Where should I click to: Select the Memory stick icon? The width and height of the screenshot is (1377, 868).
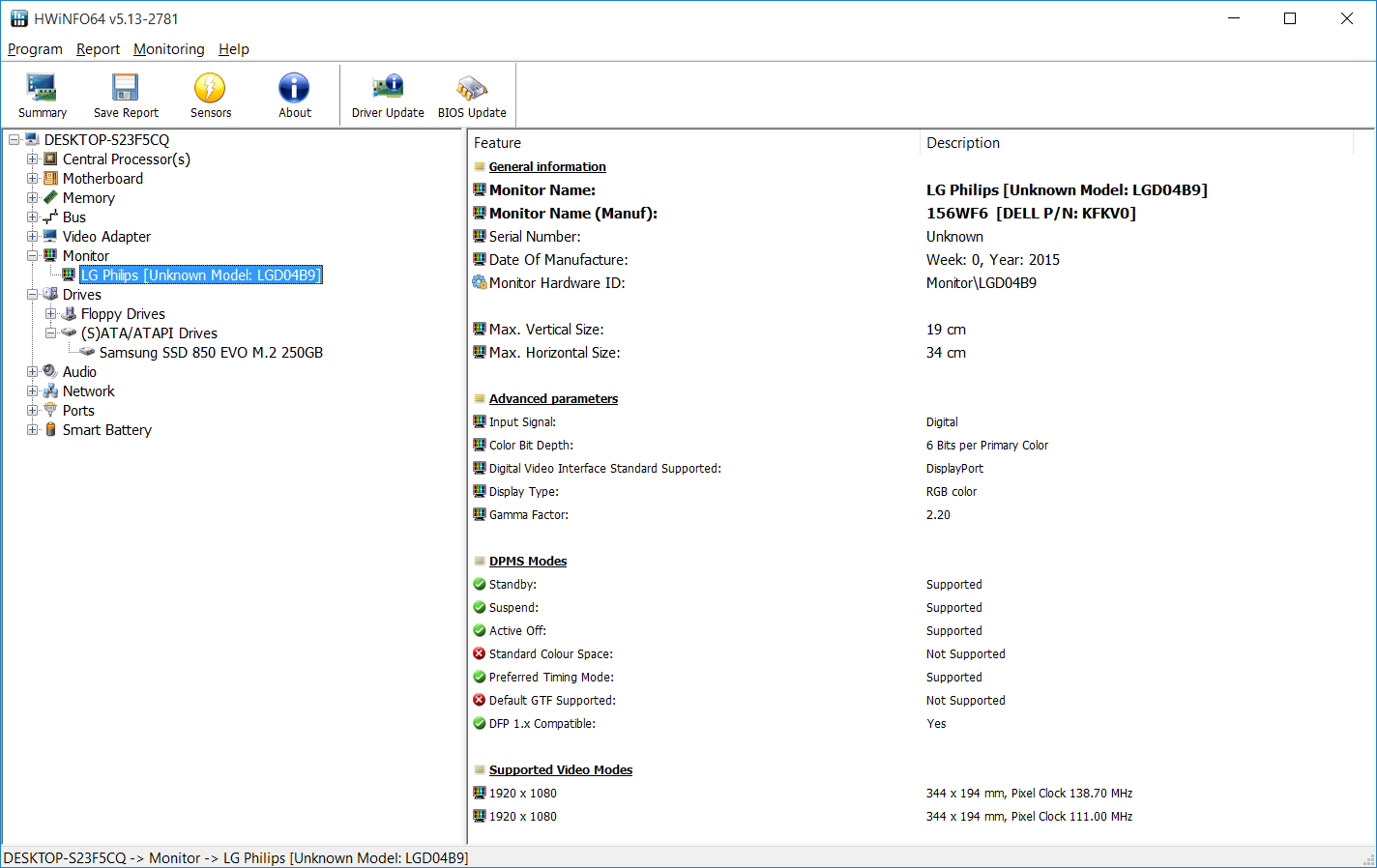pos(51,197)
